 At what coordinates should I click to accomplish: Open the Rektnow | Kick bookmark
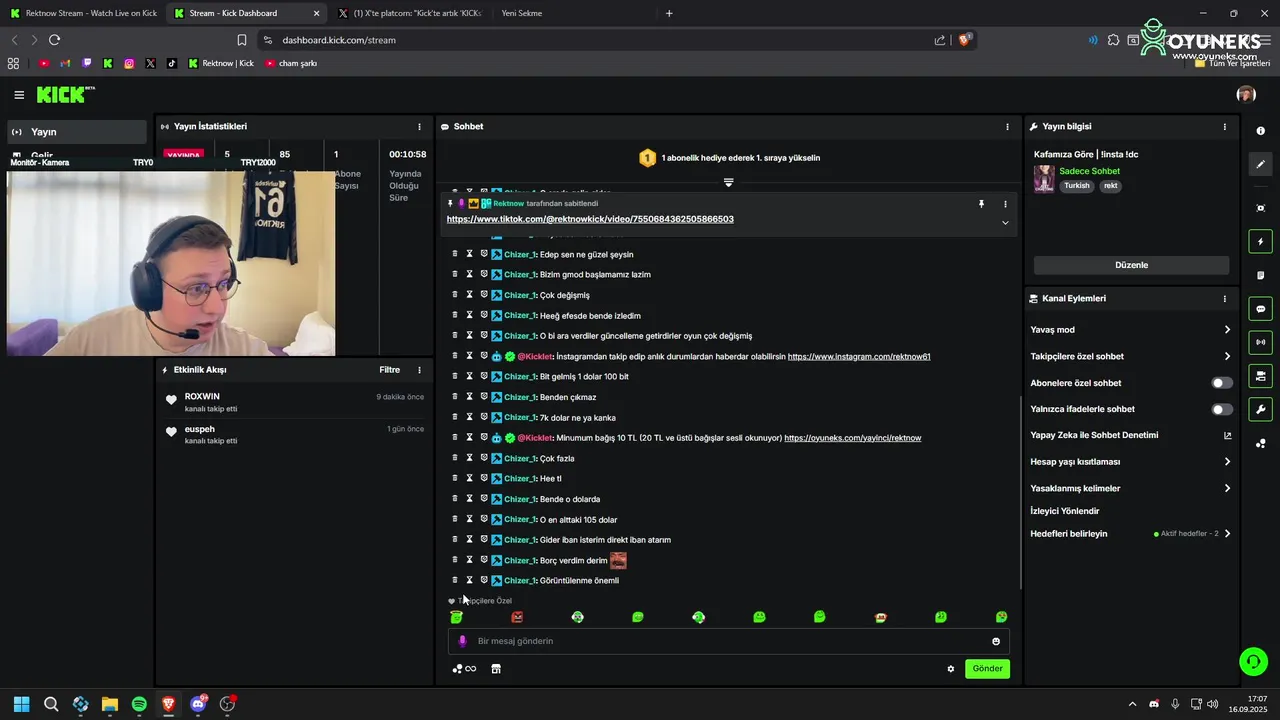pyautogui.click(x=221, y=63)
